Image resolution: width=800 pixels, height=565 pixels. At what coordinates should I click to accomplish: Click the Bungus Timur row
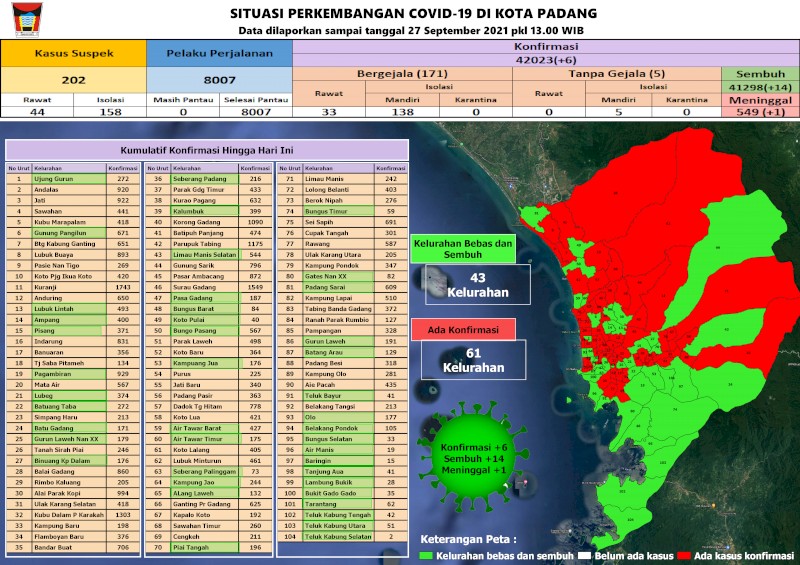click(x=342, y=211)
